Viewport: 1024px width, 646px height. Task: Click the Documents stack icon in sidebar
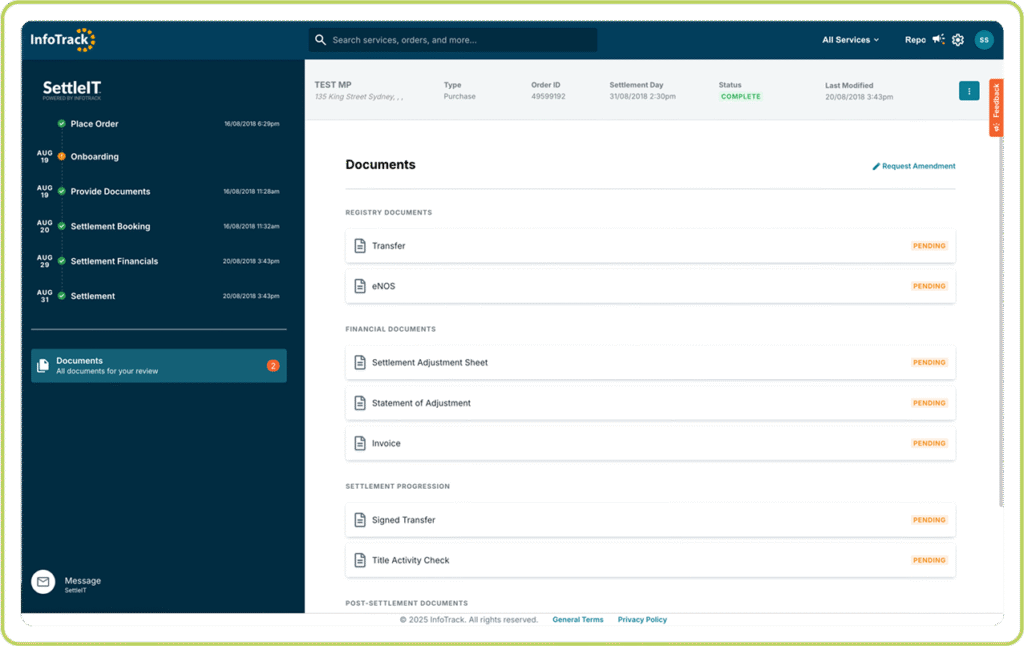point(42,366)
